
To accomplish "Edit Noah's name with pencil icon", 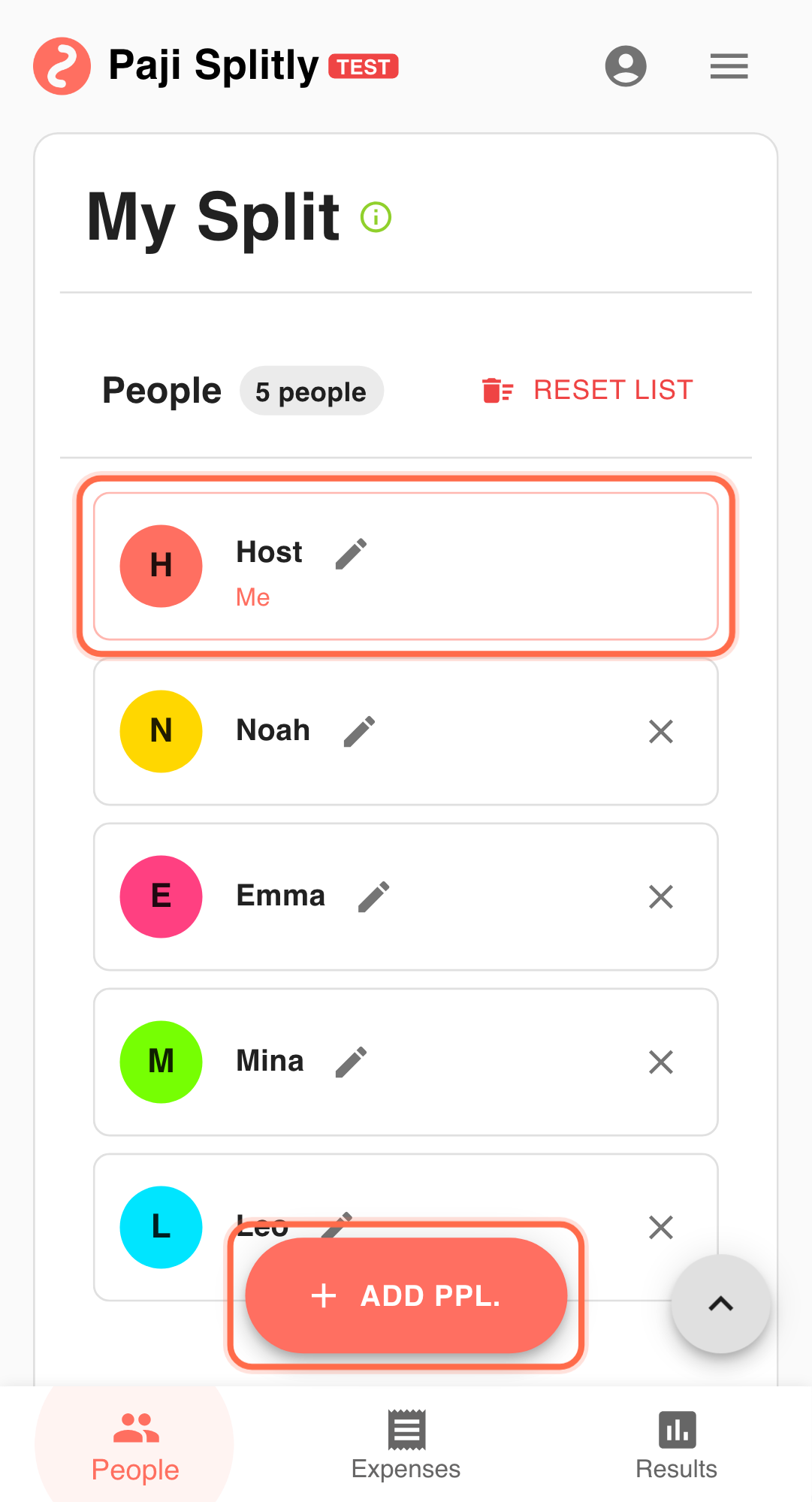I will click(359, 731).
